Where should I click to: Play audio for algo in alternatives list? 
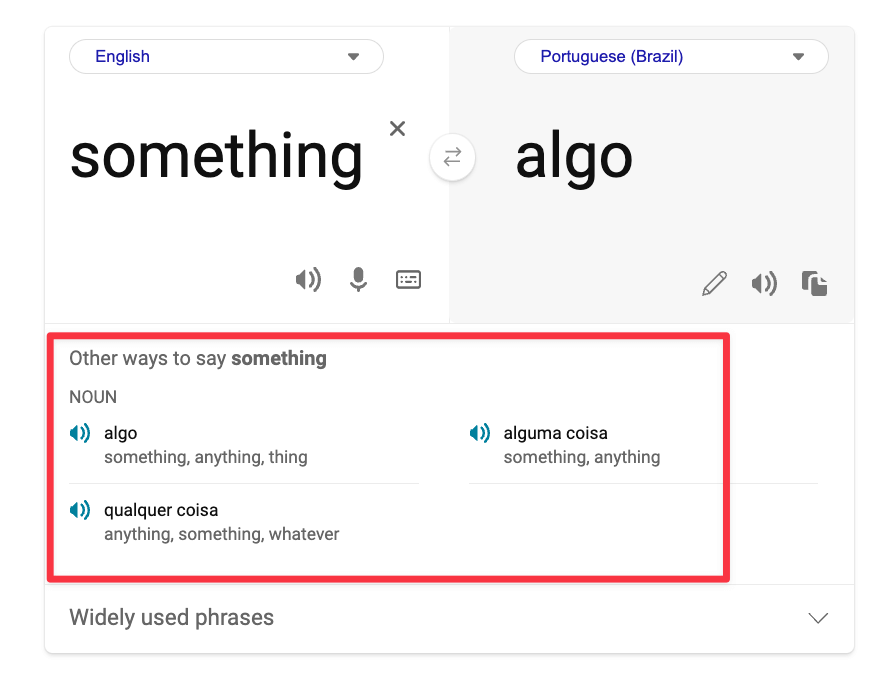79,433
